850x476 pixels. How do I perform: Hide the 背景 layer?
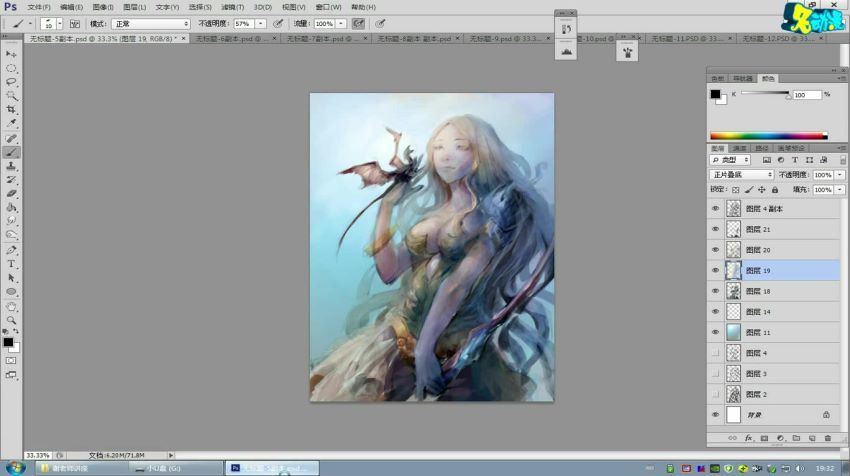[x=716, y=415]
